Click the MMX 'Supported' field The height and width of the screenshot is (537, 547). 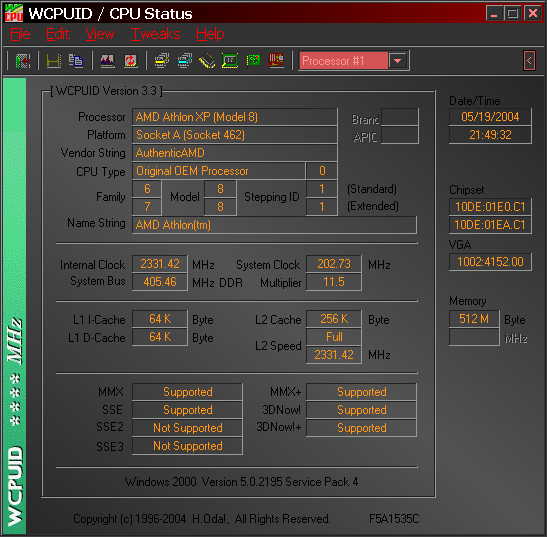[x=187, y=392]
